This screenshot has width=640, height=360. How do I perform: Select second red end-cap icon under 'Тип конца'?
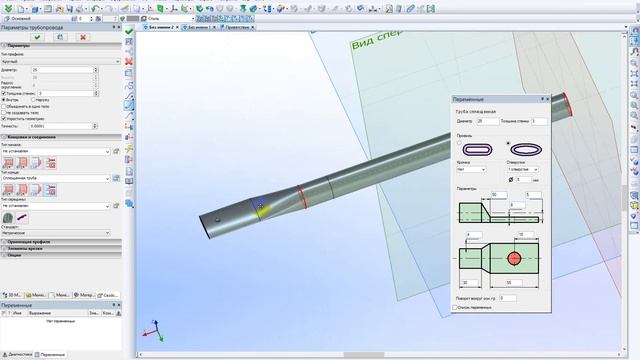coord(22,190)
